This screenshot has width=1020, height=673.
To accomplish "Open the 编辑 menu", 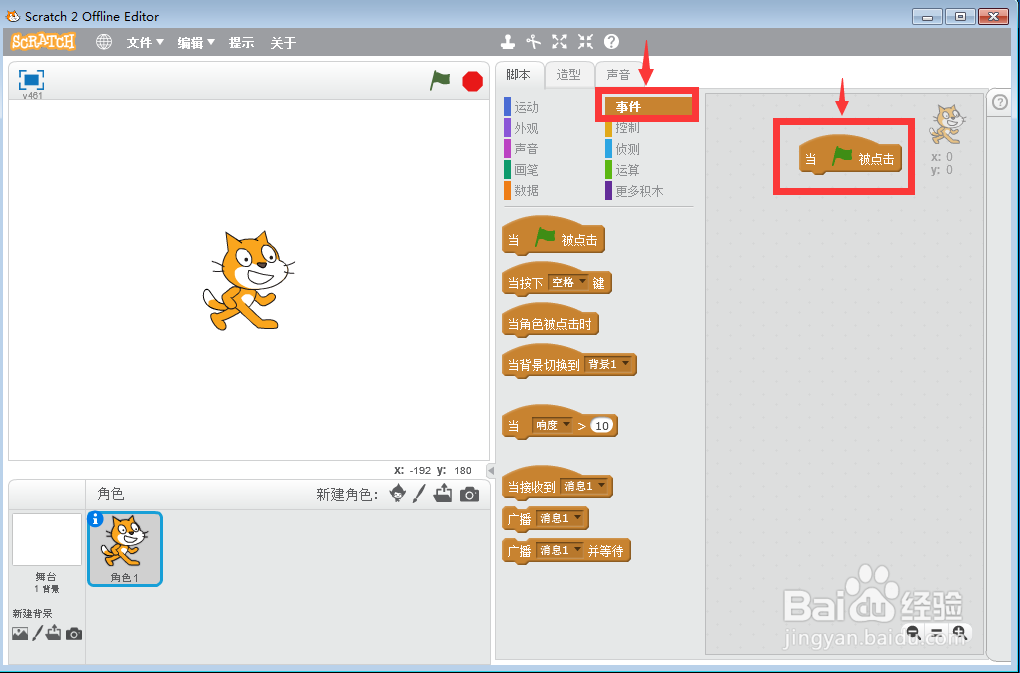I will coord(196,43).
